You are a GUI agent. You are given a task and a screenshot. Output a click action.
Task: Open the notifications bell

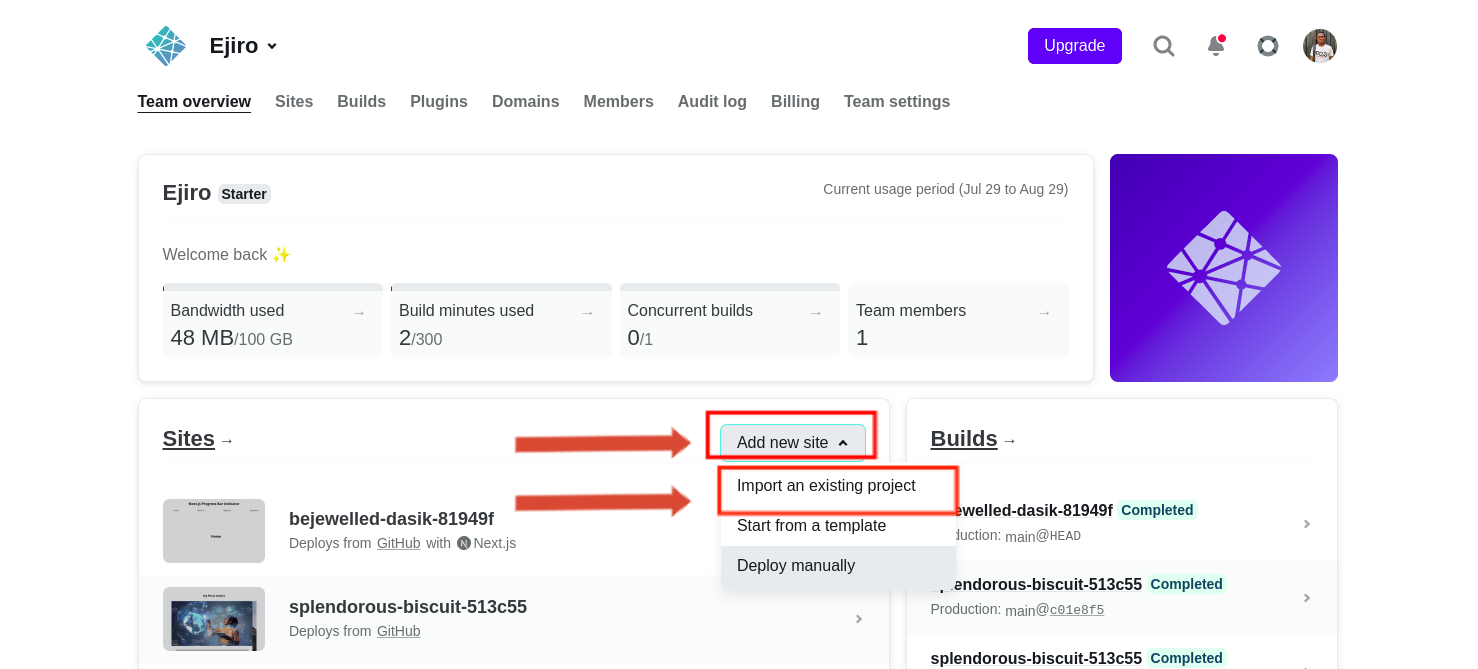(x=1216, y=46)
